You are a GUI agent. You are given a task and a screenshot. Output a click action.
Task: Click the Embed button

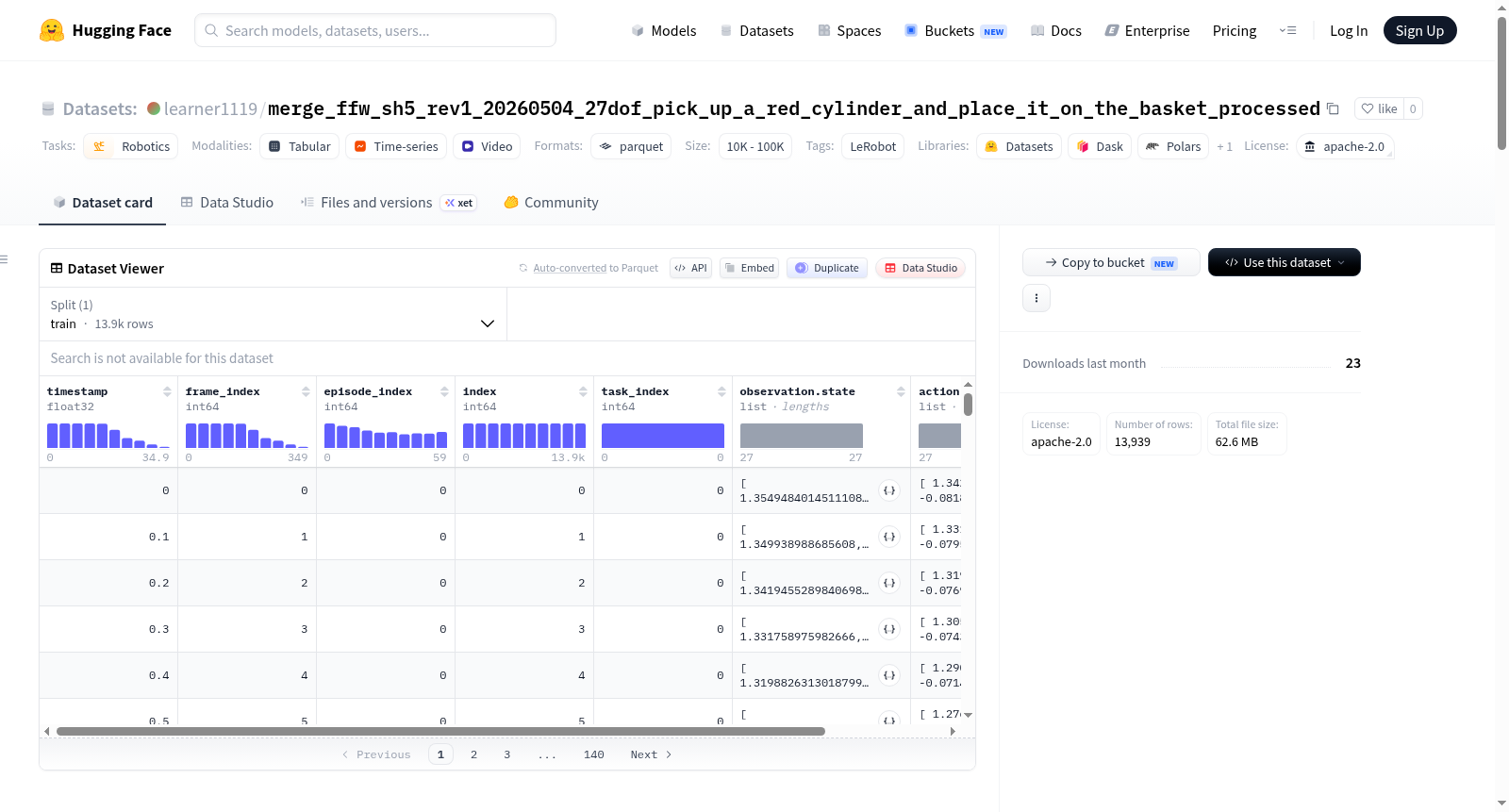[749, 268]
